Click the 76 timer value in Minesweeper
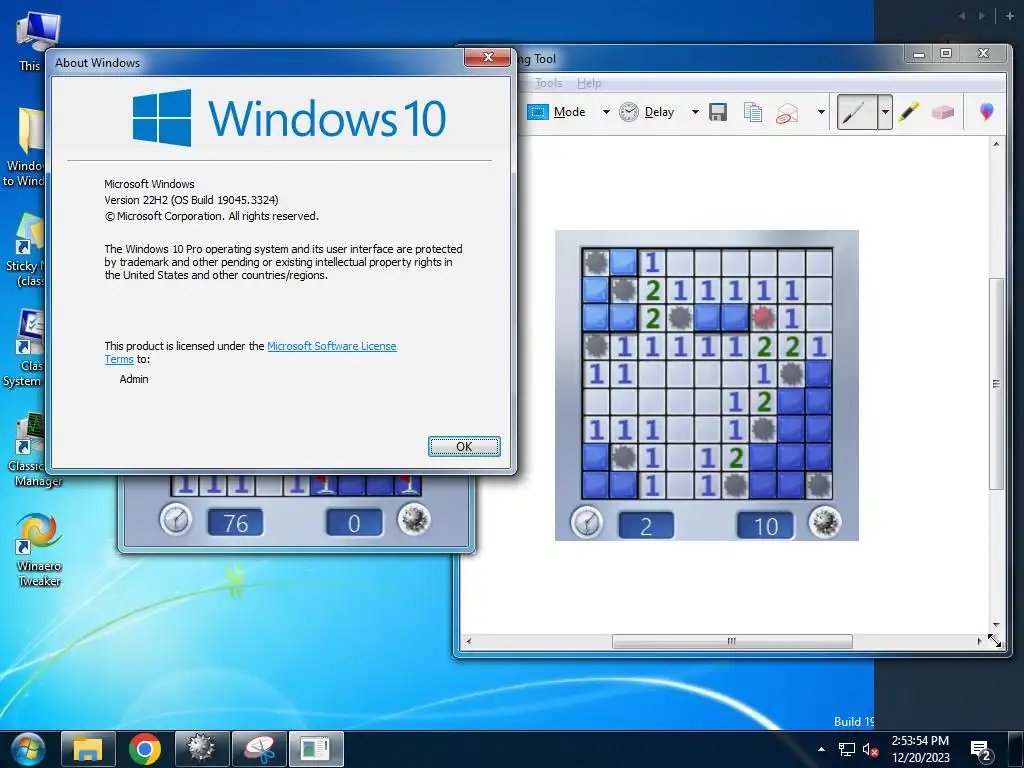This screenshot has height=768, width=1024. (x=236, y=523)
